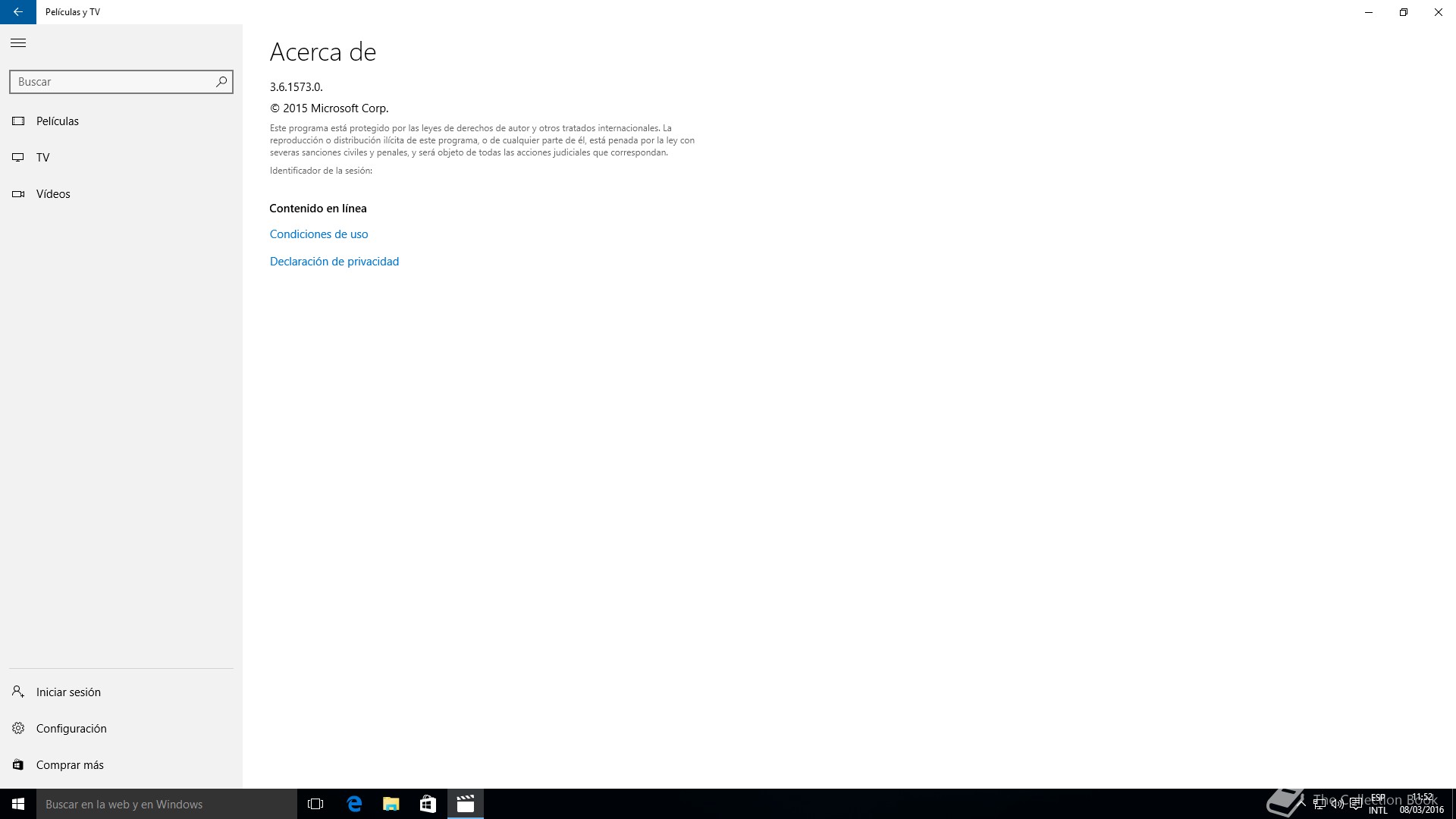Click Contenido en línea heading
Screen dimensions: 1456x819
click(x=318, y=209)
